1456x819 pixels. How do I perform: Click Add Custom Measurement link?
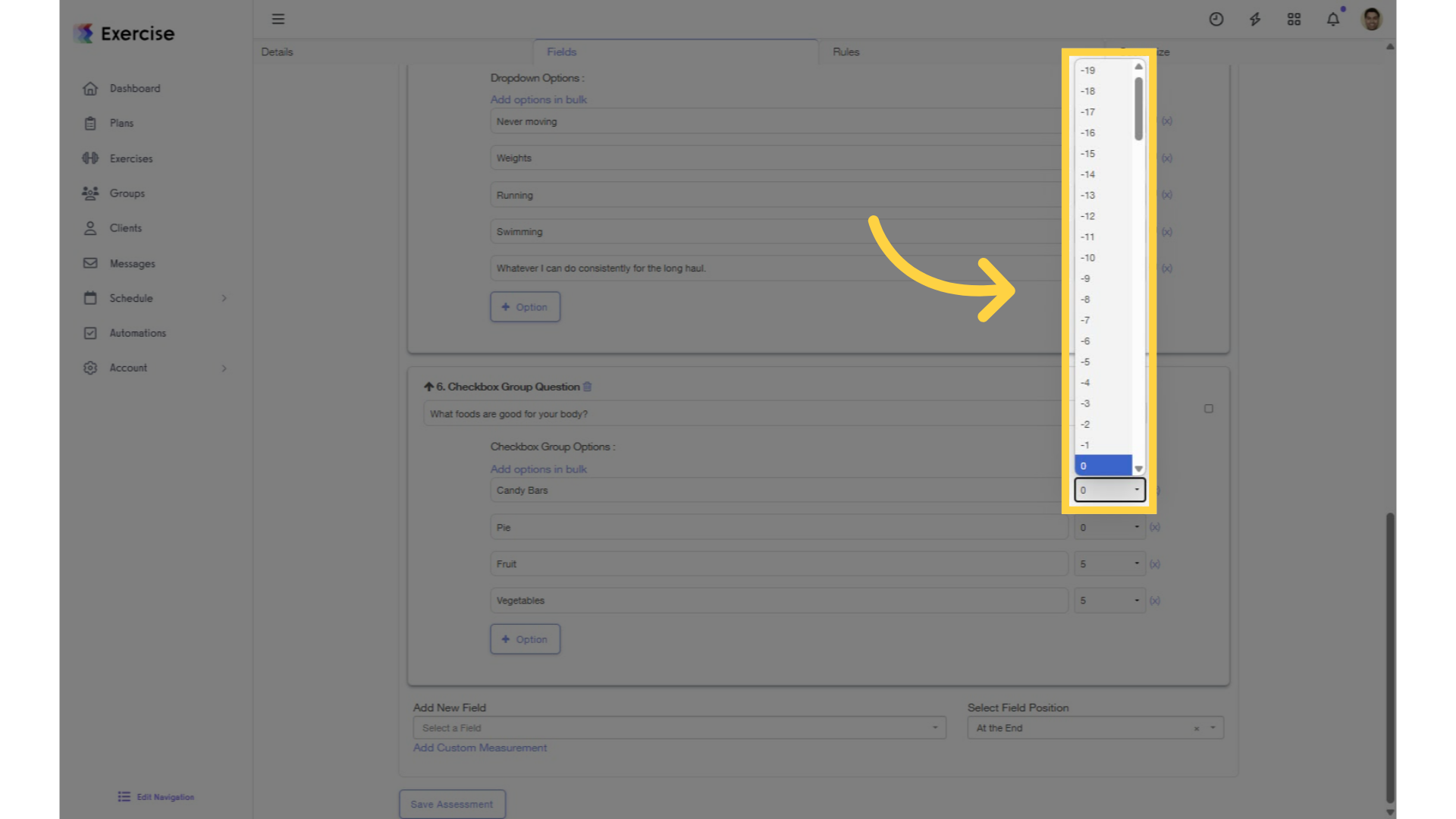(480, 748)
